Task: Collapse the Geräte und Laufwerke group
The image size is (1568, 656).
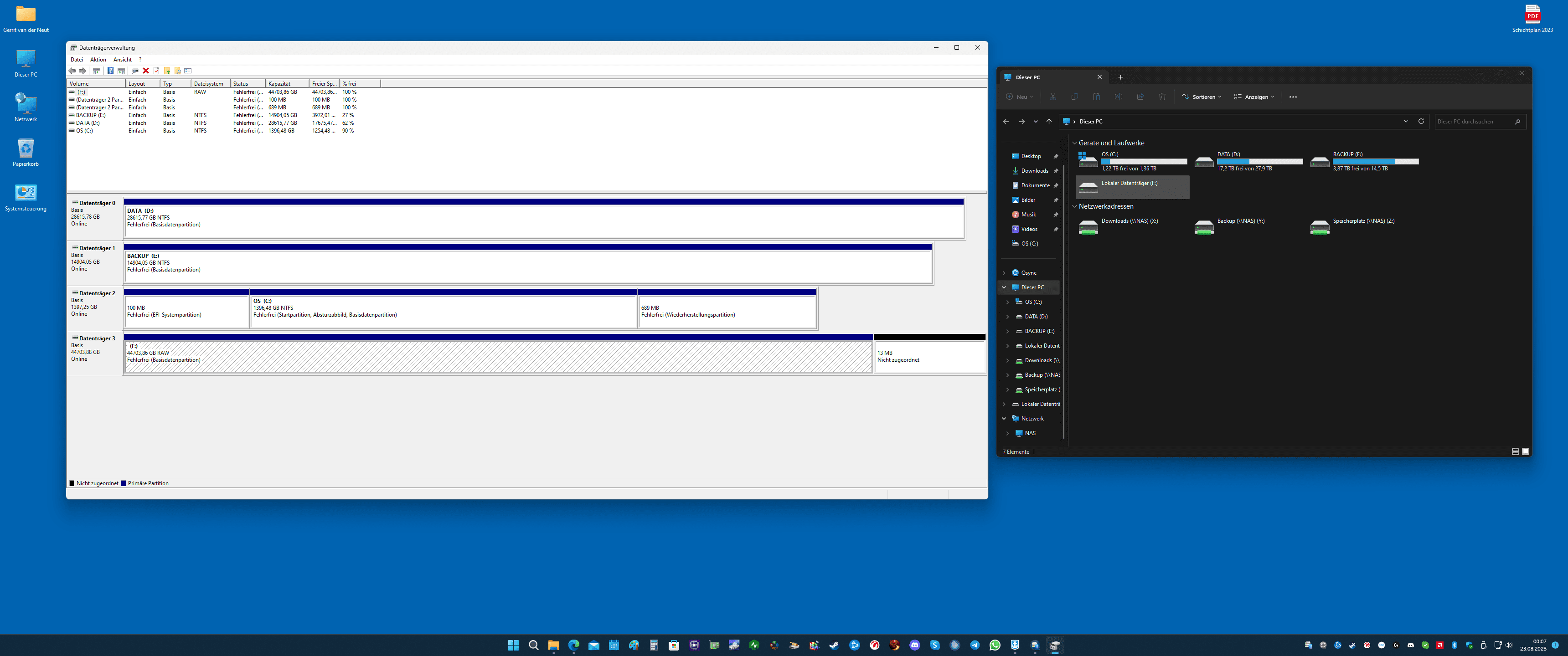Action: coord(1074,143)
